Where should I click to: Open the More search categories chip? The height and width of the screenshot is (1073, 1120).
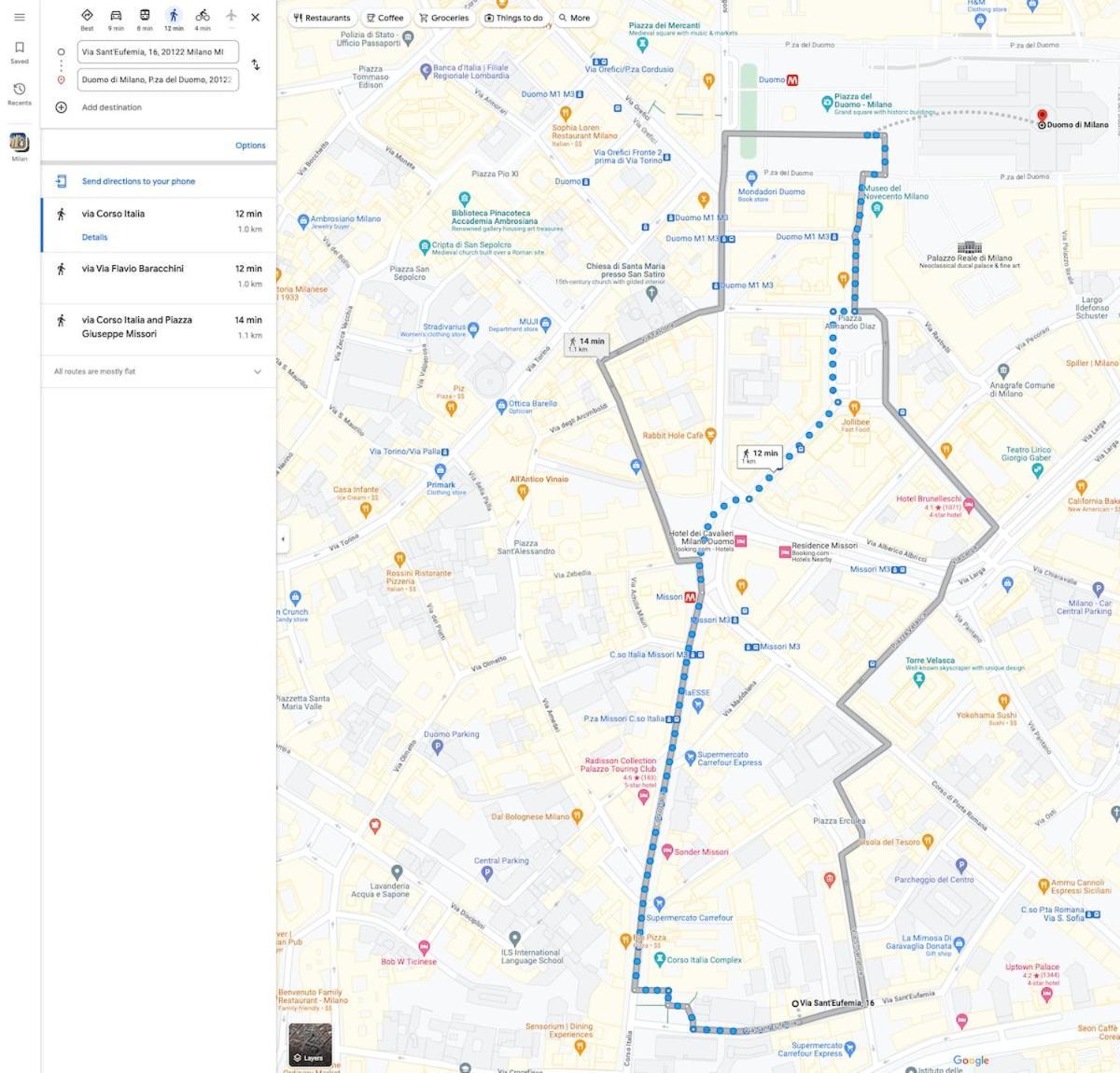click(574, 18)
